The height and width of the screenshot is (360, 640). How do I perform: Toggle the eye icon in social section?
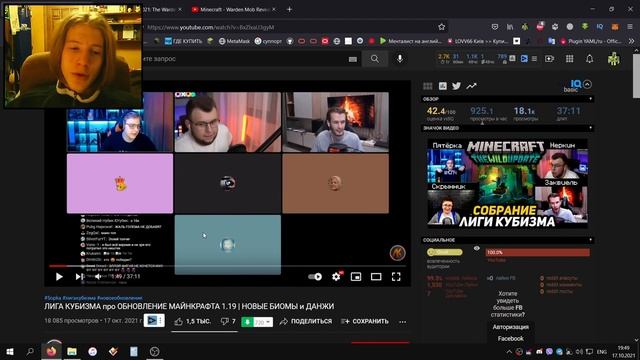point(476,248)
